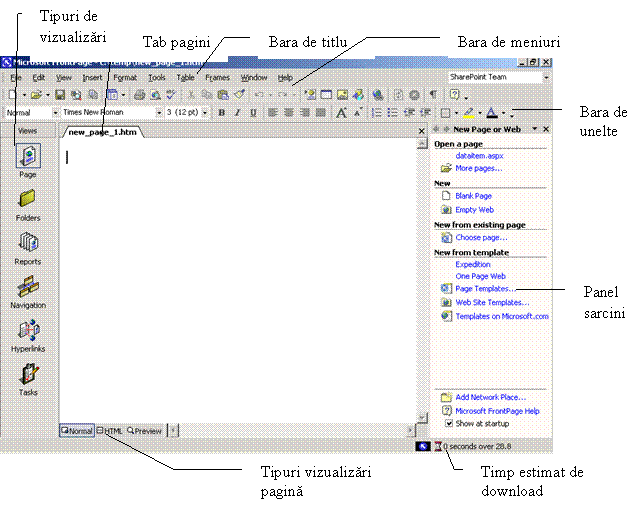This screenshot has height=508, width=643.
Task: Click the Bold formatting button
Action: [222, 113]
